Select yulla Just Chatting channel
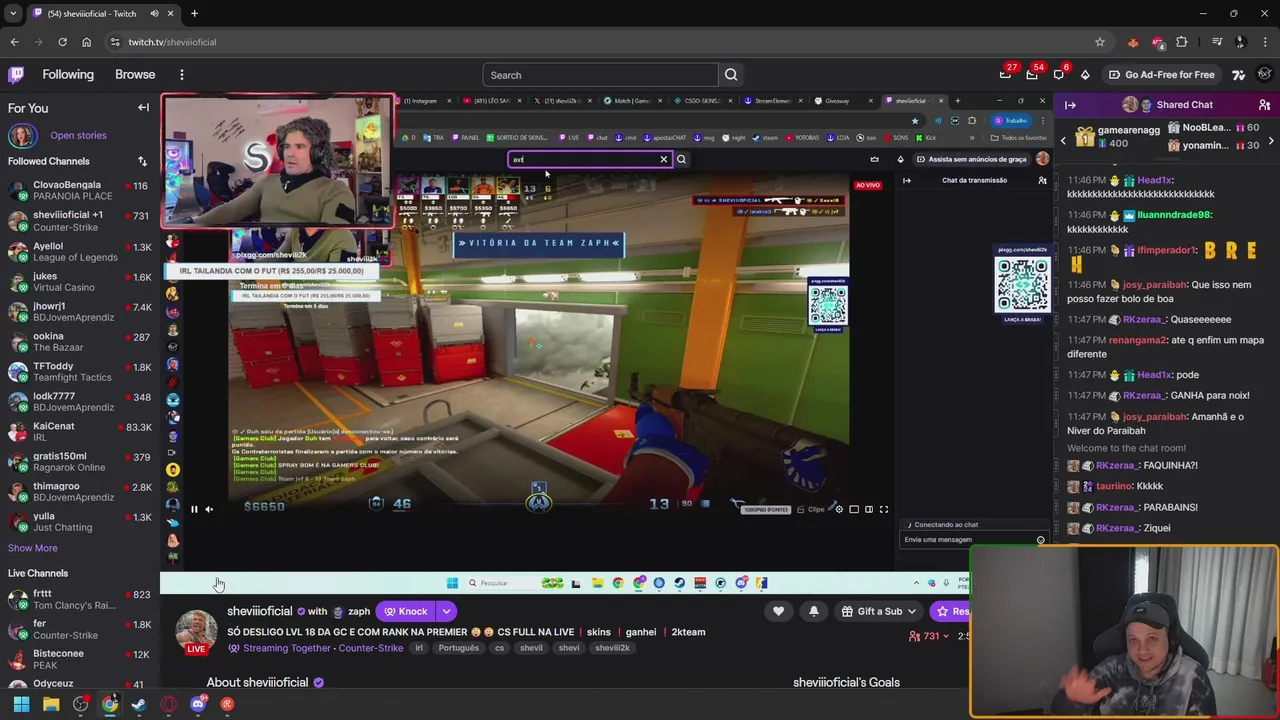Viewport: 1280px width, 720px height. 78,521
